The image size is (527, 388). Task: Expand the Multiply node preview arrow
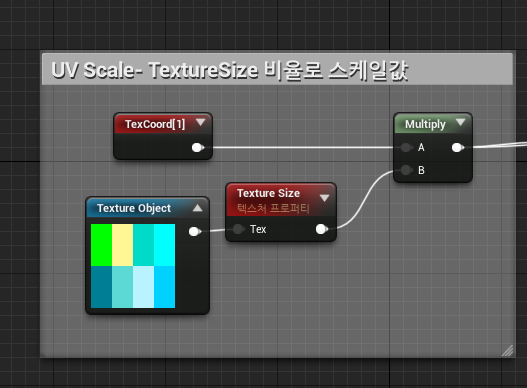pos(460,122)
